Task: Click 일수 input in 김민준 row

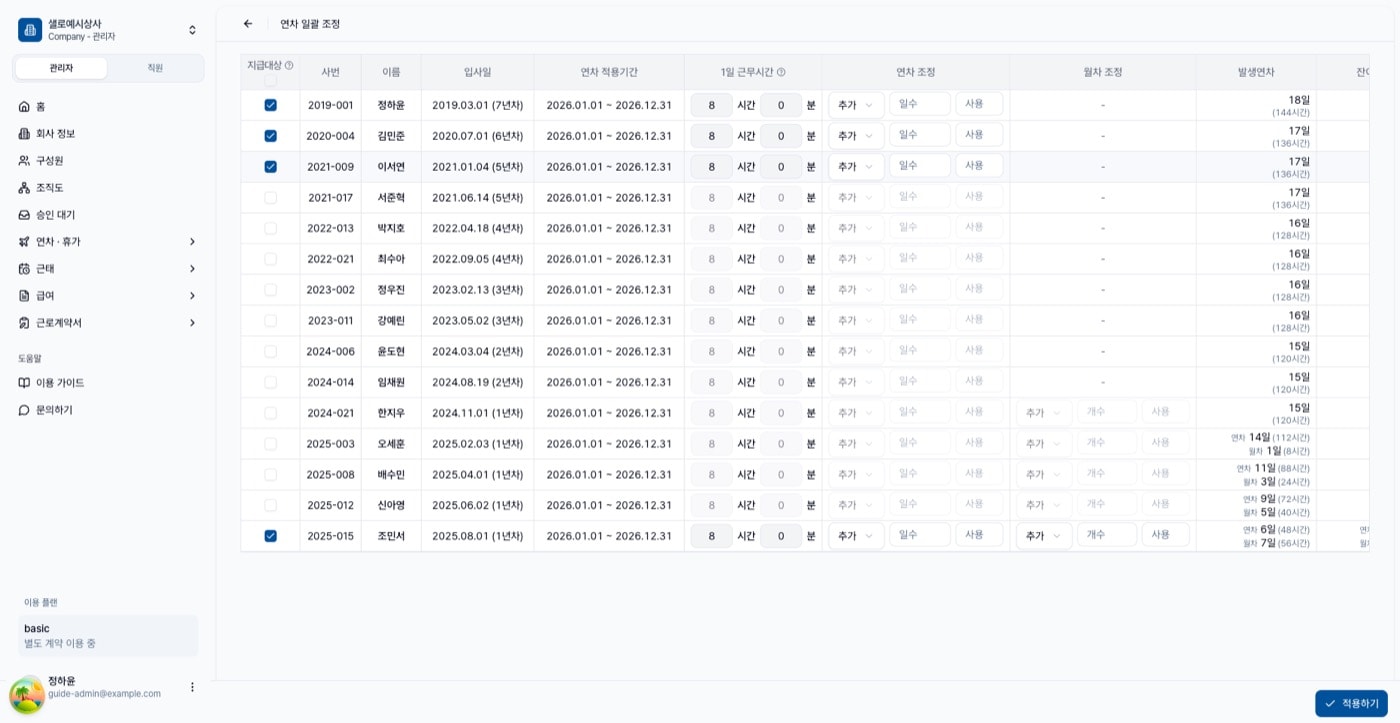Action: coord(920,135)
